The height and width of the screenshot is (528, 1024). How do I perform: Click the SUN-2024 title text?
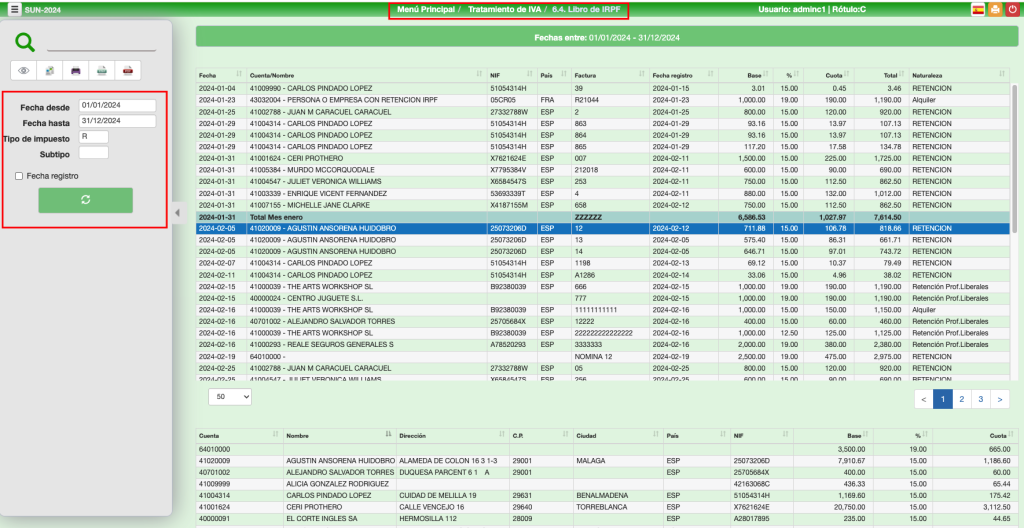(x=40, y=10)
